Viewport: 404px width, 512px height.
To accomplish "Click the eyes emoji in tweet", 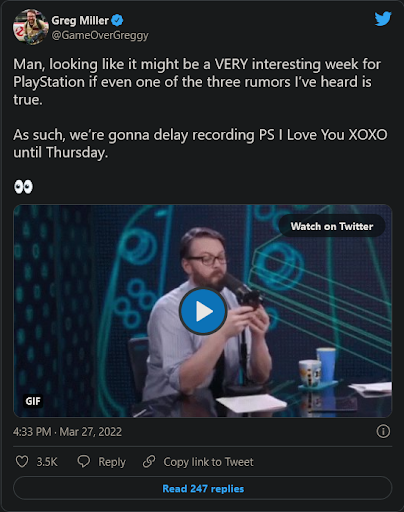I will (x=23, y=187).
